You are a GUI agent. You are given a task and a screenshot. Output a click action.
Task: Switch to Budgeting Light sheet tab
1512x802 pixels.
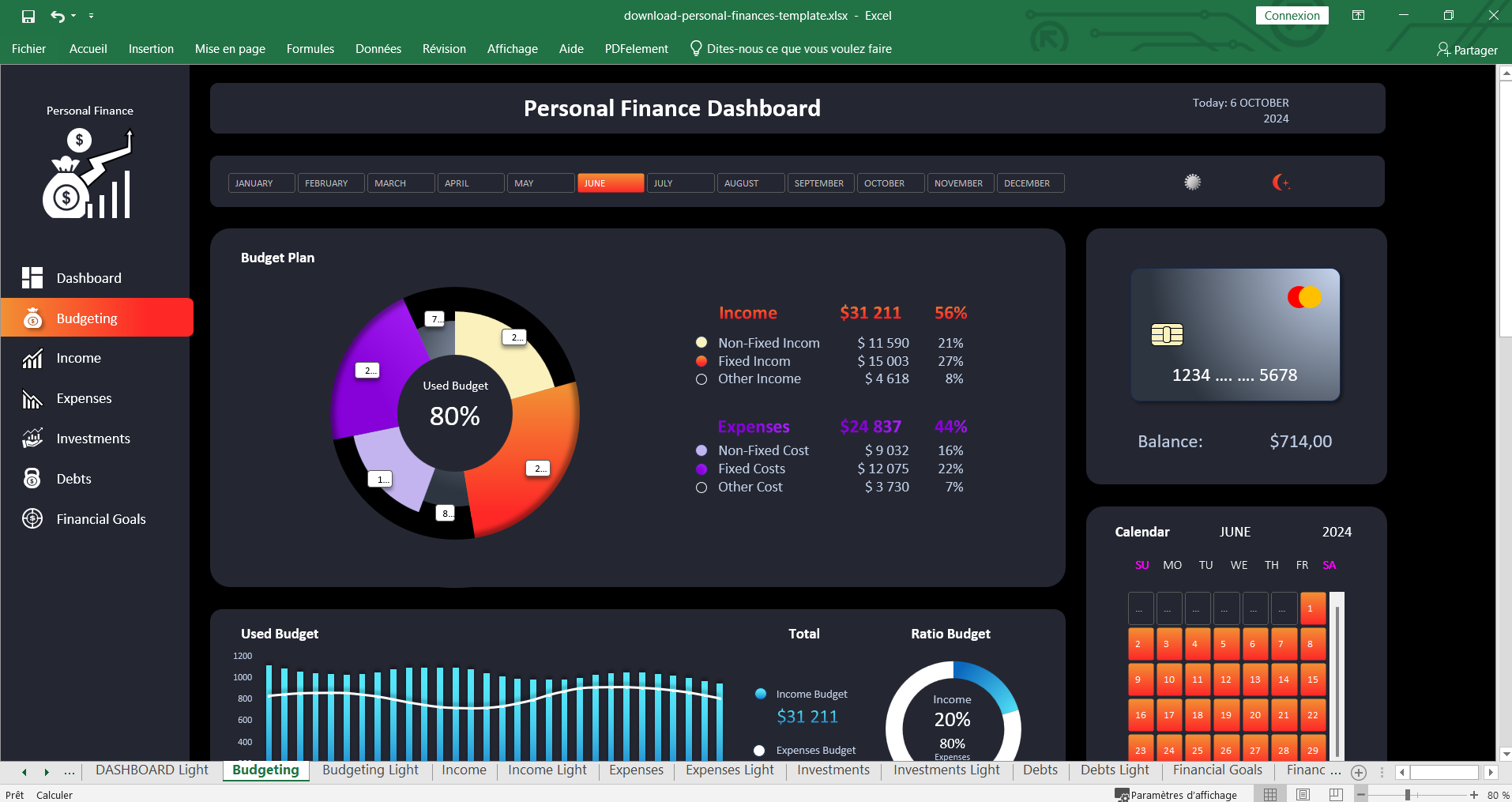coord(370,770)
